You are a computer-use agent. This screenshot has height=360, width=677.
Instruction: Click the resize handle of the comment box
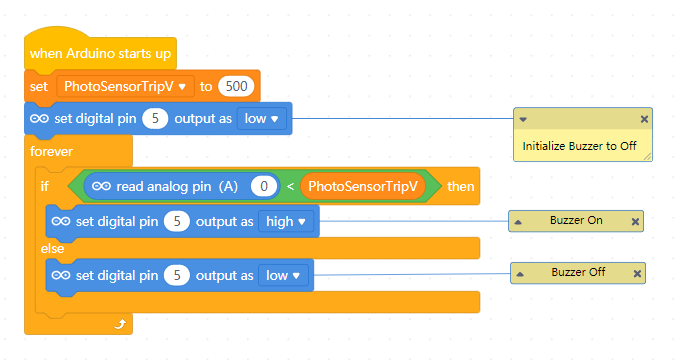pos(647,157)
